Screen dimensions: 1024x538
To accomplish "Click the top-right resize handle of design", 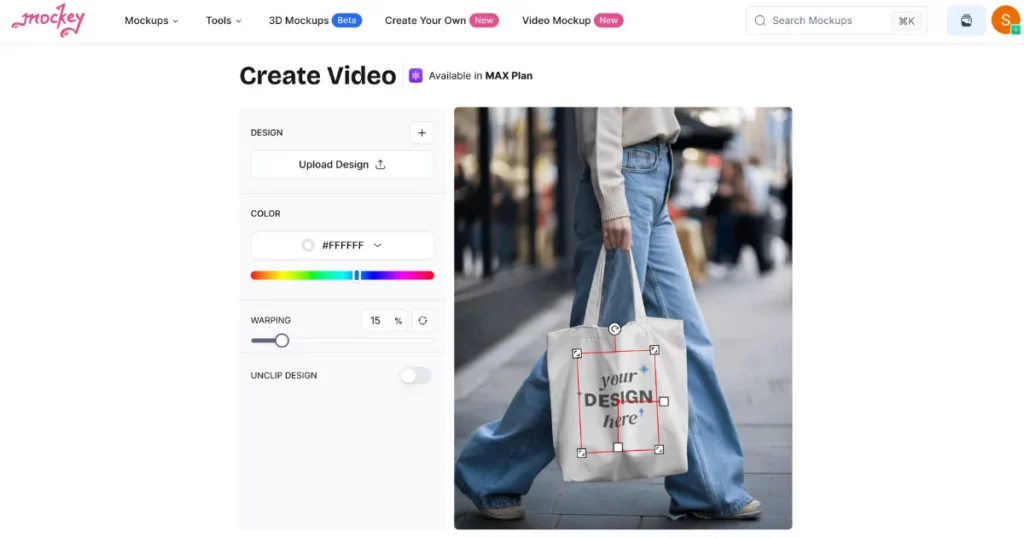I will click(x=654, y=350).
